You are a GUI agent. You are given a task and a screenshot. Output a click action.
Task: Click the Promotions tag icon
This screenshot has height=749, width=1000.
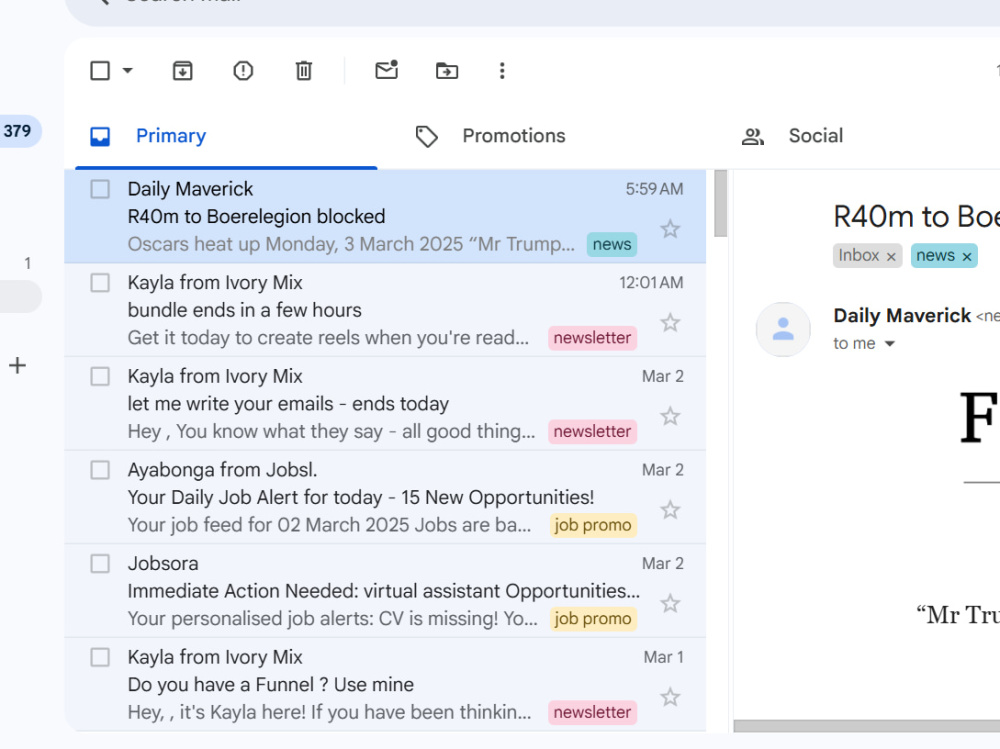427,137
